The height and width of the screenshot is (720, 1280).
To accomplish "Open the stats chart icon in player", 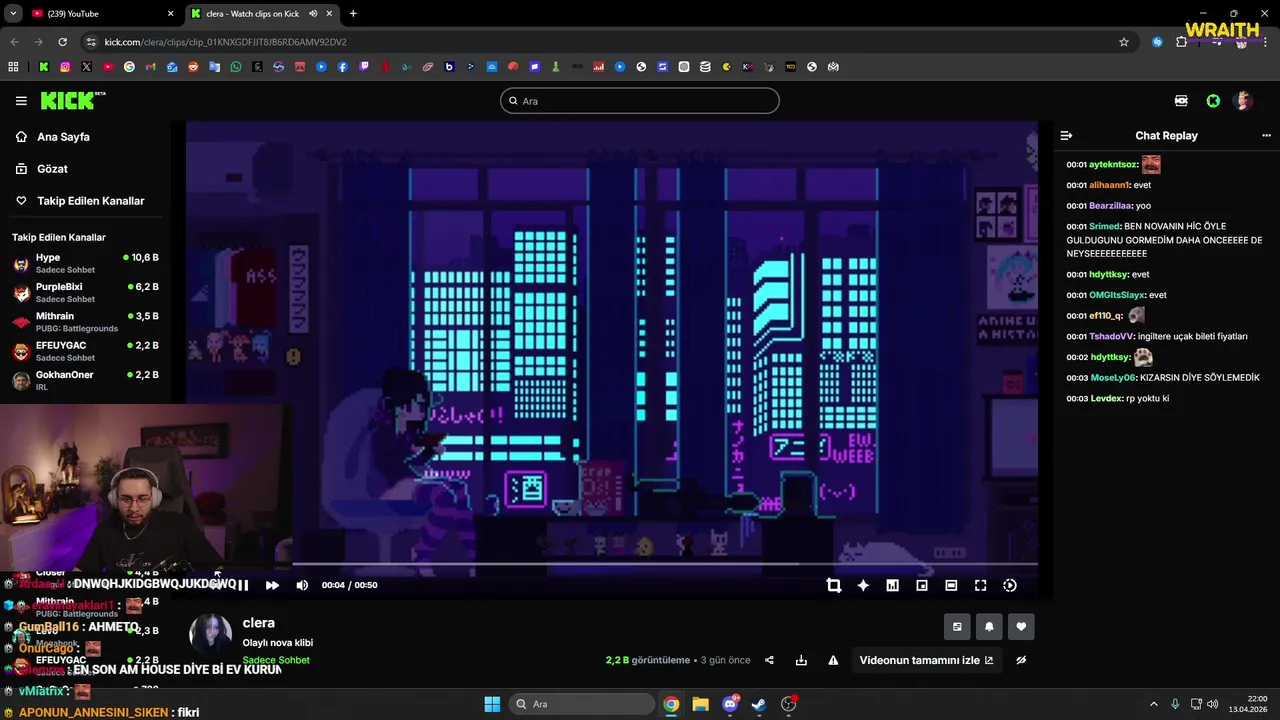I will point(892,585).
